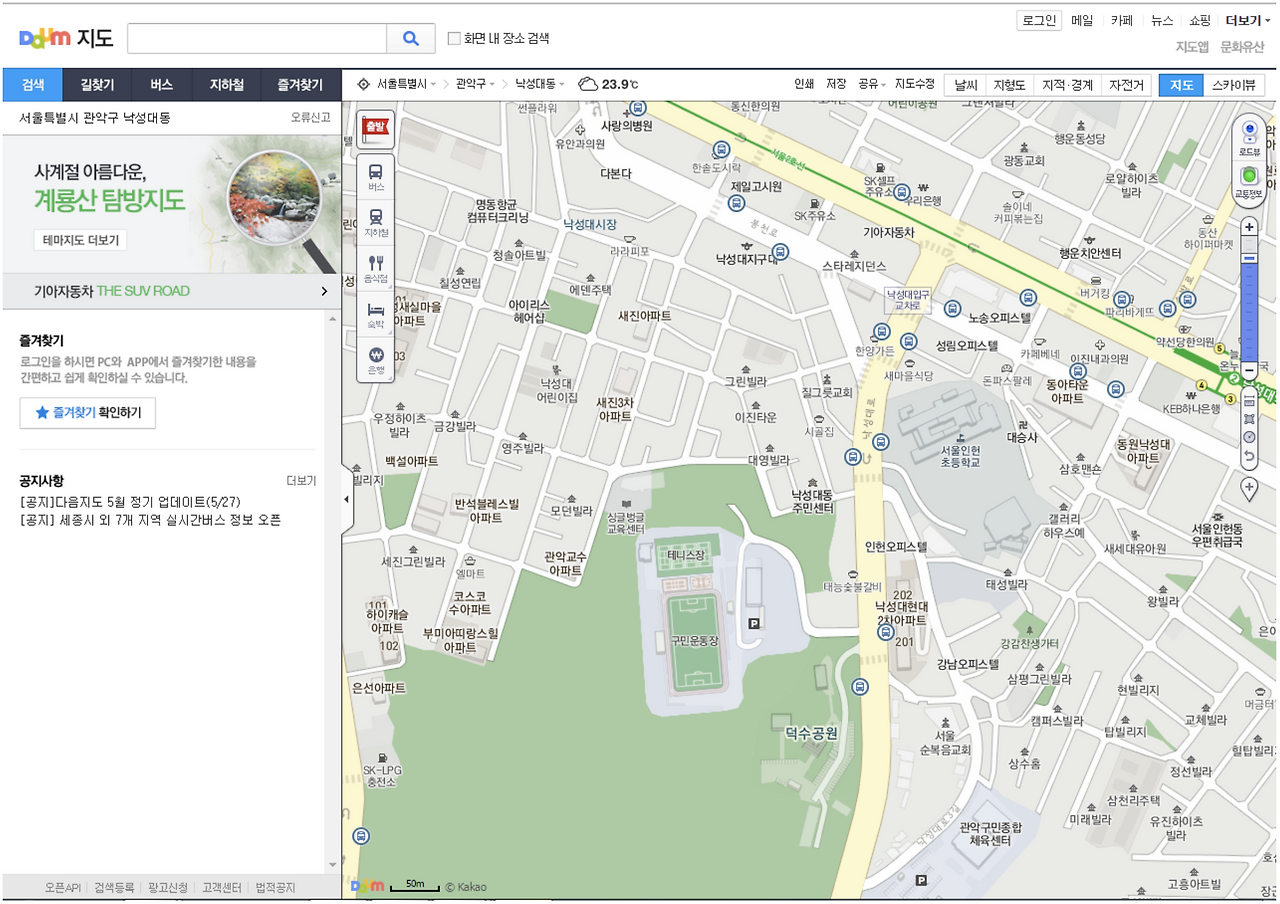Toggle the 지적·경계 cadastral overlay

tap(1067, 85)
